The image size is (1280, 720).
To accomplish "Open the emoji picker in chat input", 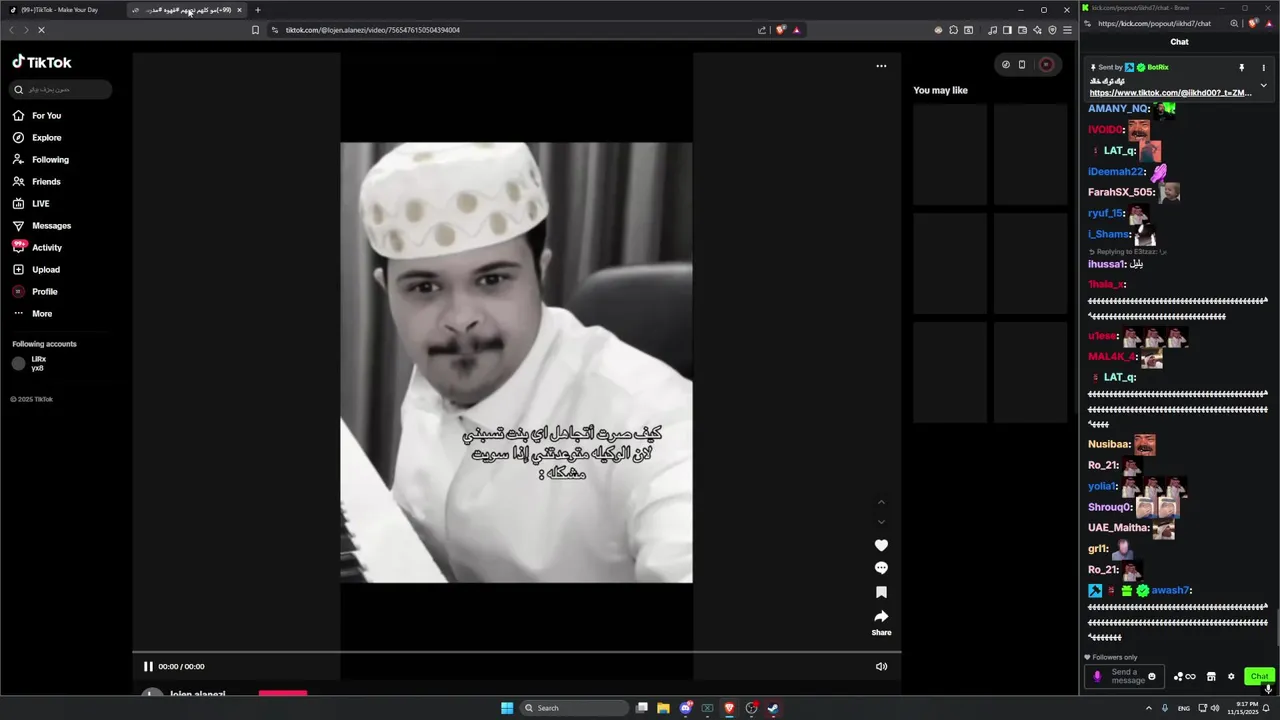I will (1152, 677).
